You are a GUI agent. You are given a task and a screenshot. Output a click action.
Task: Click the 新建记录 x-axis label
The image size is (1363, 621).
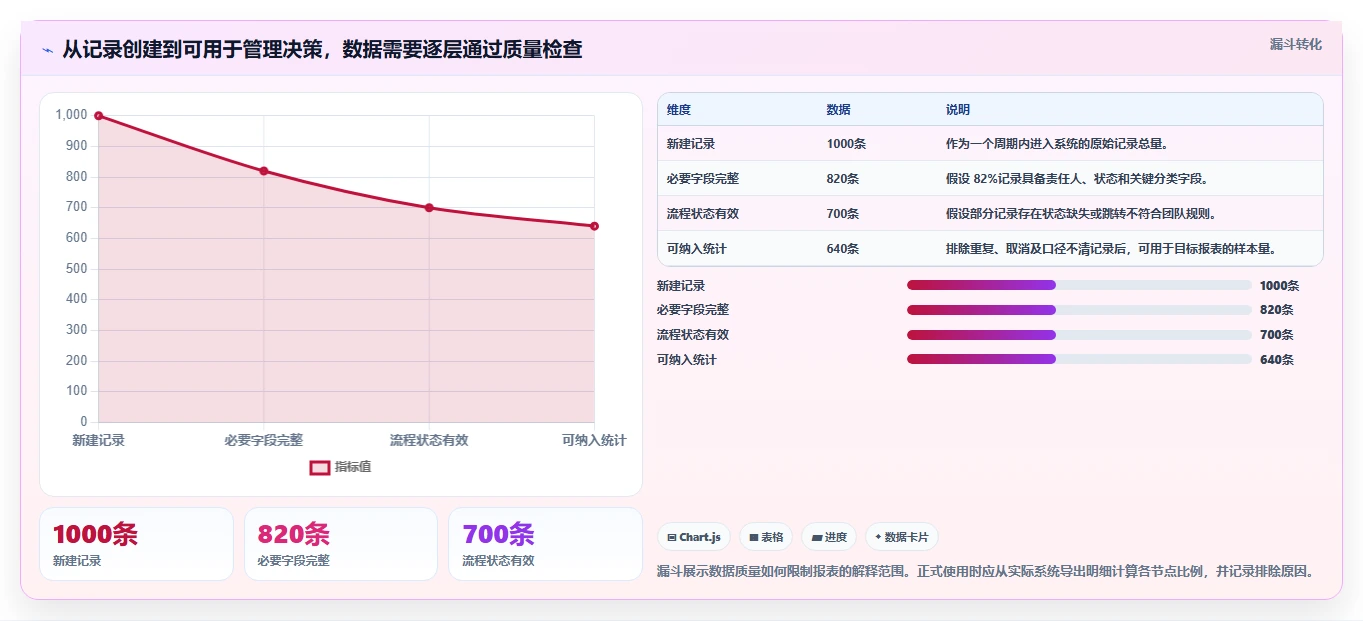(x=98, y=440)
